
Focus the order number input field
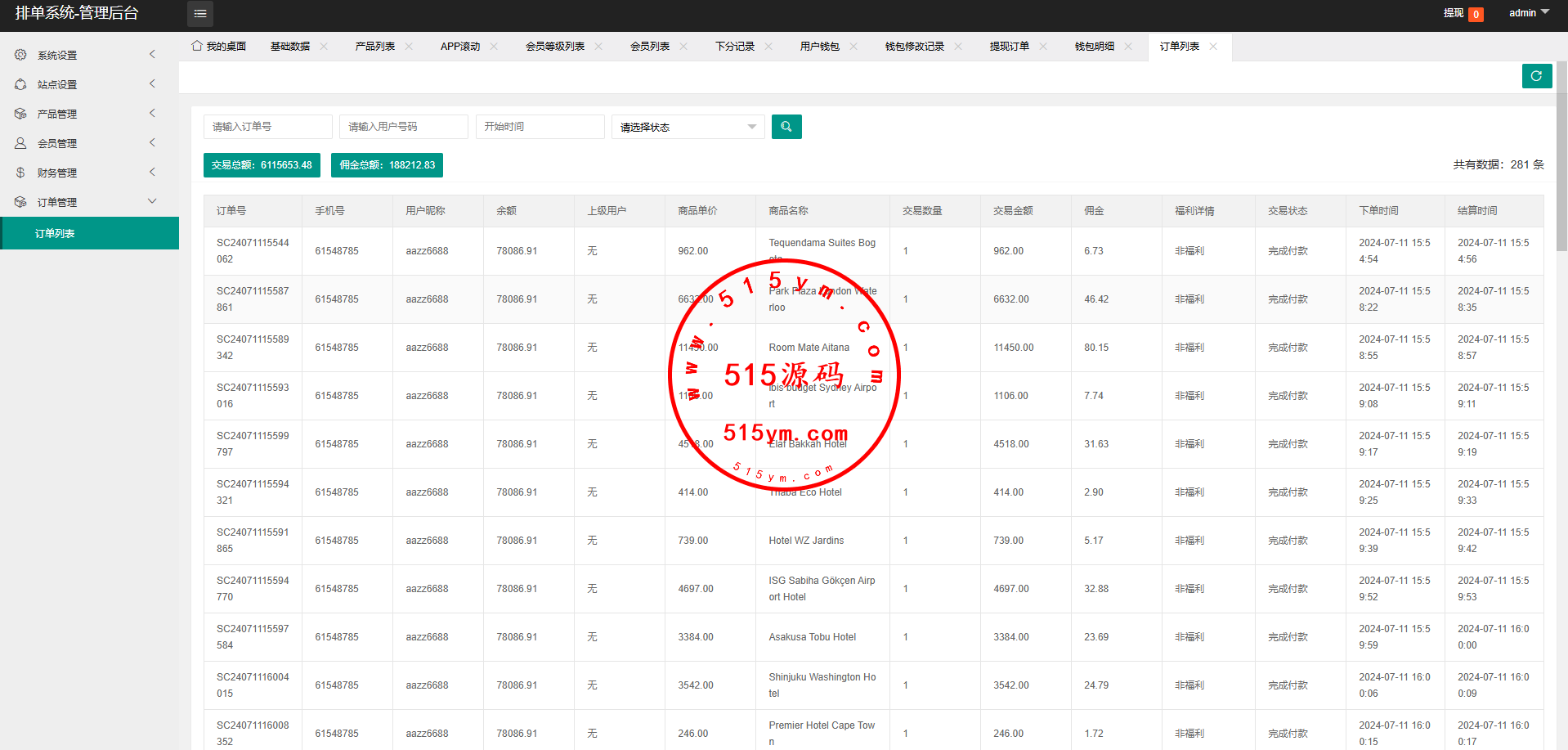click(267, 127)
